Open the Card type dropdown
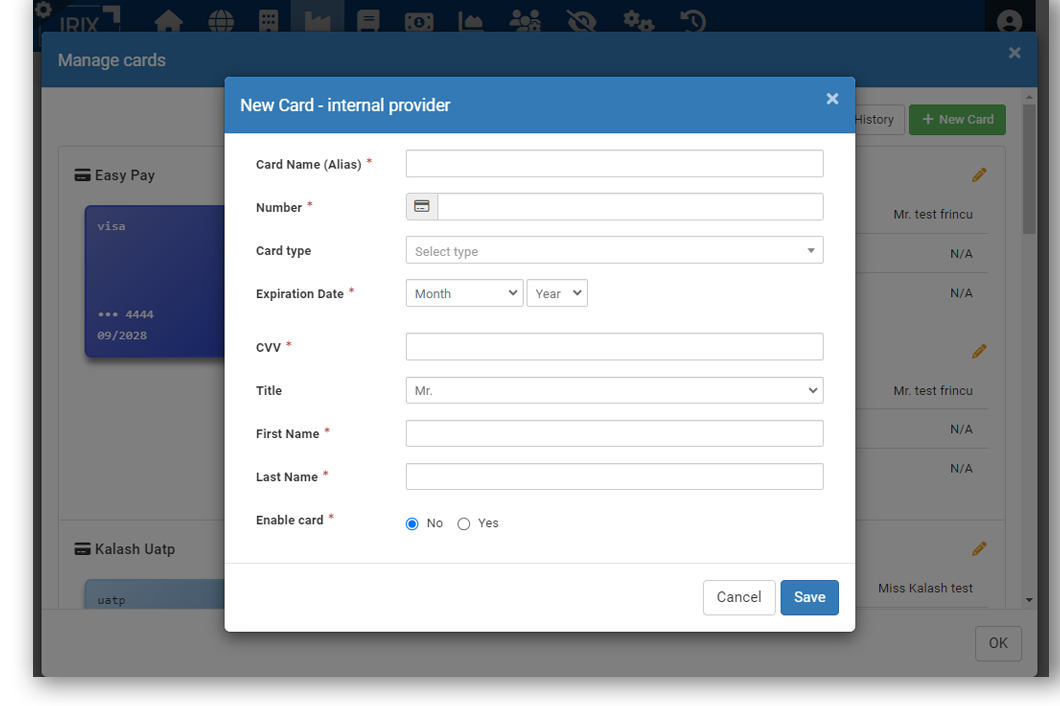The height and width of the screenshot is (706, 1060). pyautogui.click(x=614, y=250)
